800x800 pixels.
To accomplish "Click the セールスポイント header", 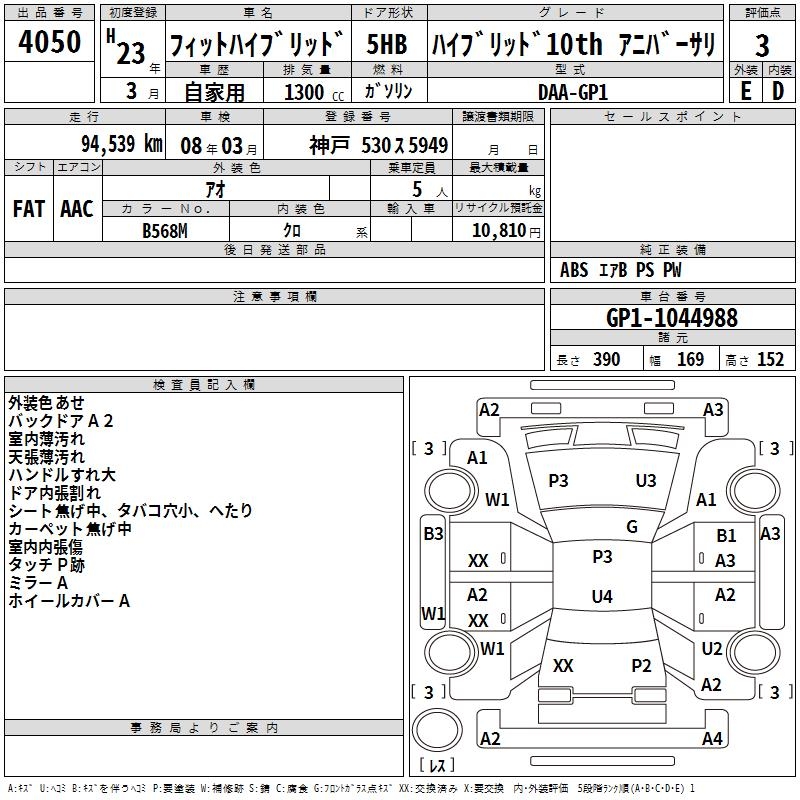I will click(x=672, y=116).
